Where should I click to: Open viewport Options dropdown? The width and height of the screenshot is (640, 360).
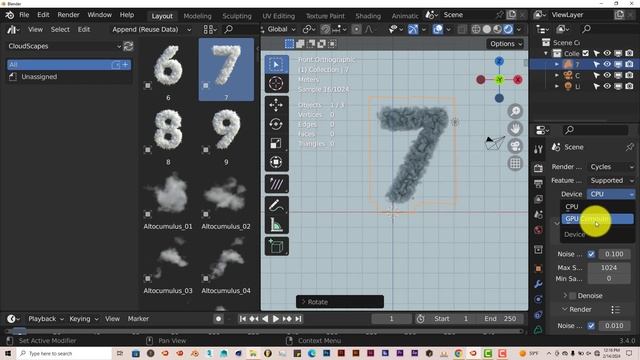(505, 44)
